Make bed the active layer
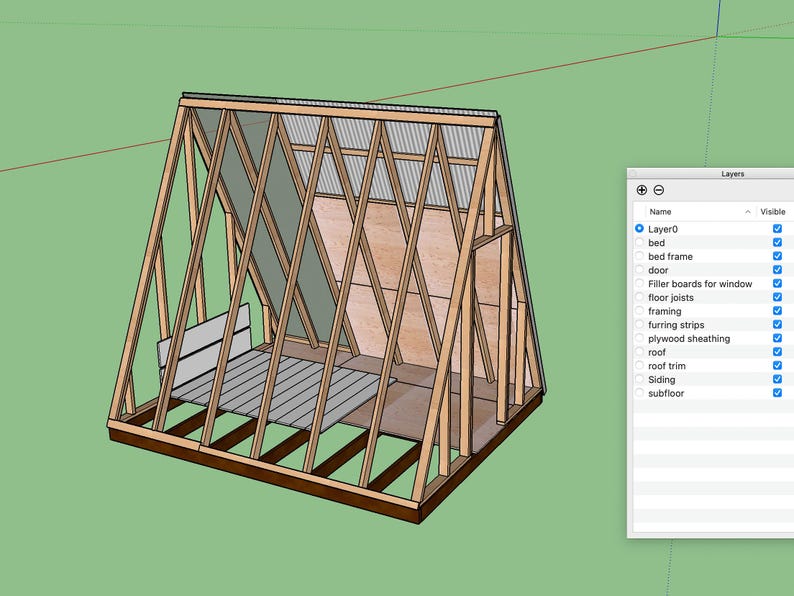 pos(639,242)
